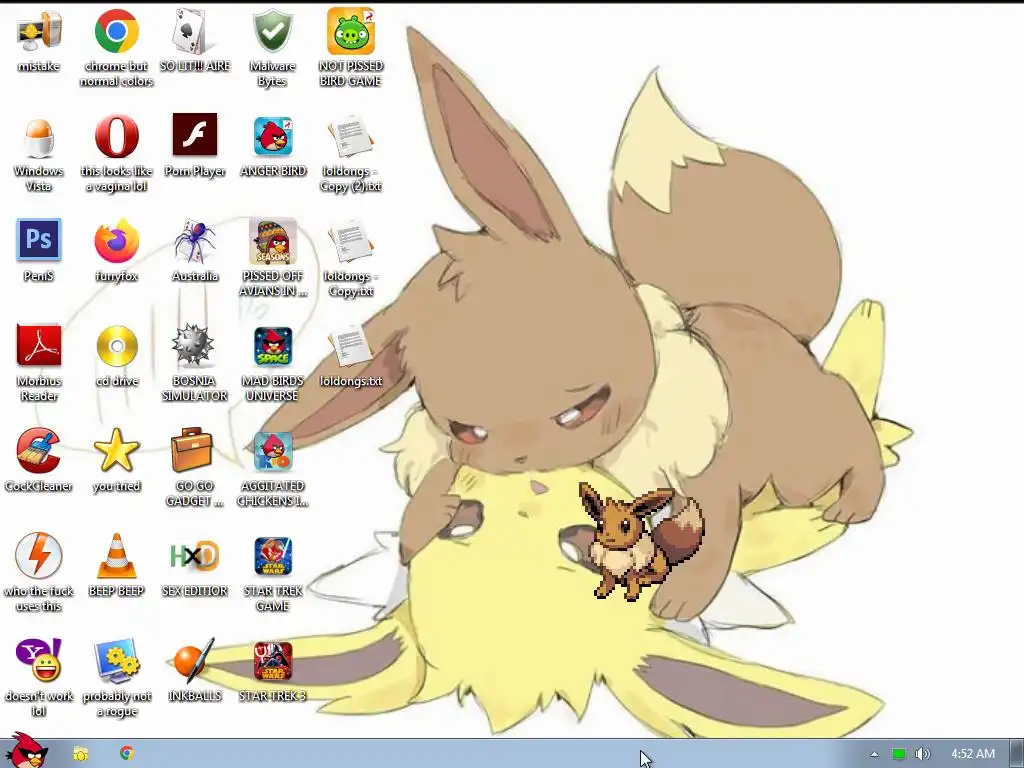Open the 'AGGITATED CHICKENS' Rio game icon
This screenshot has width=1024, height=768.
click(x=273, y=451)
